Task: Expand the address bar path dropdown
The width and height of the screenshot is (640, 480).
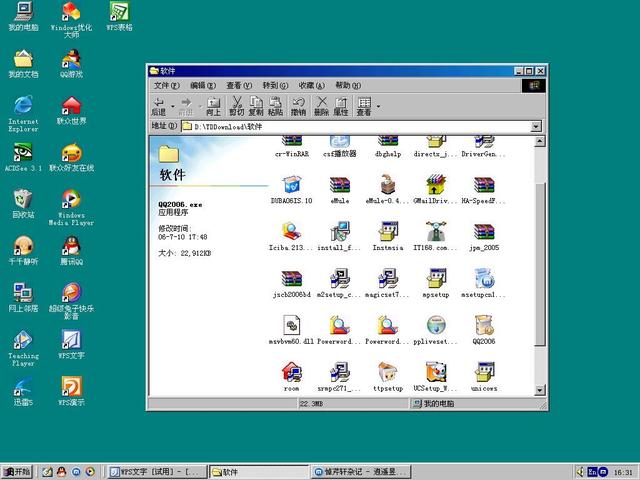Action: (535, 127)
